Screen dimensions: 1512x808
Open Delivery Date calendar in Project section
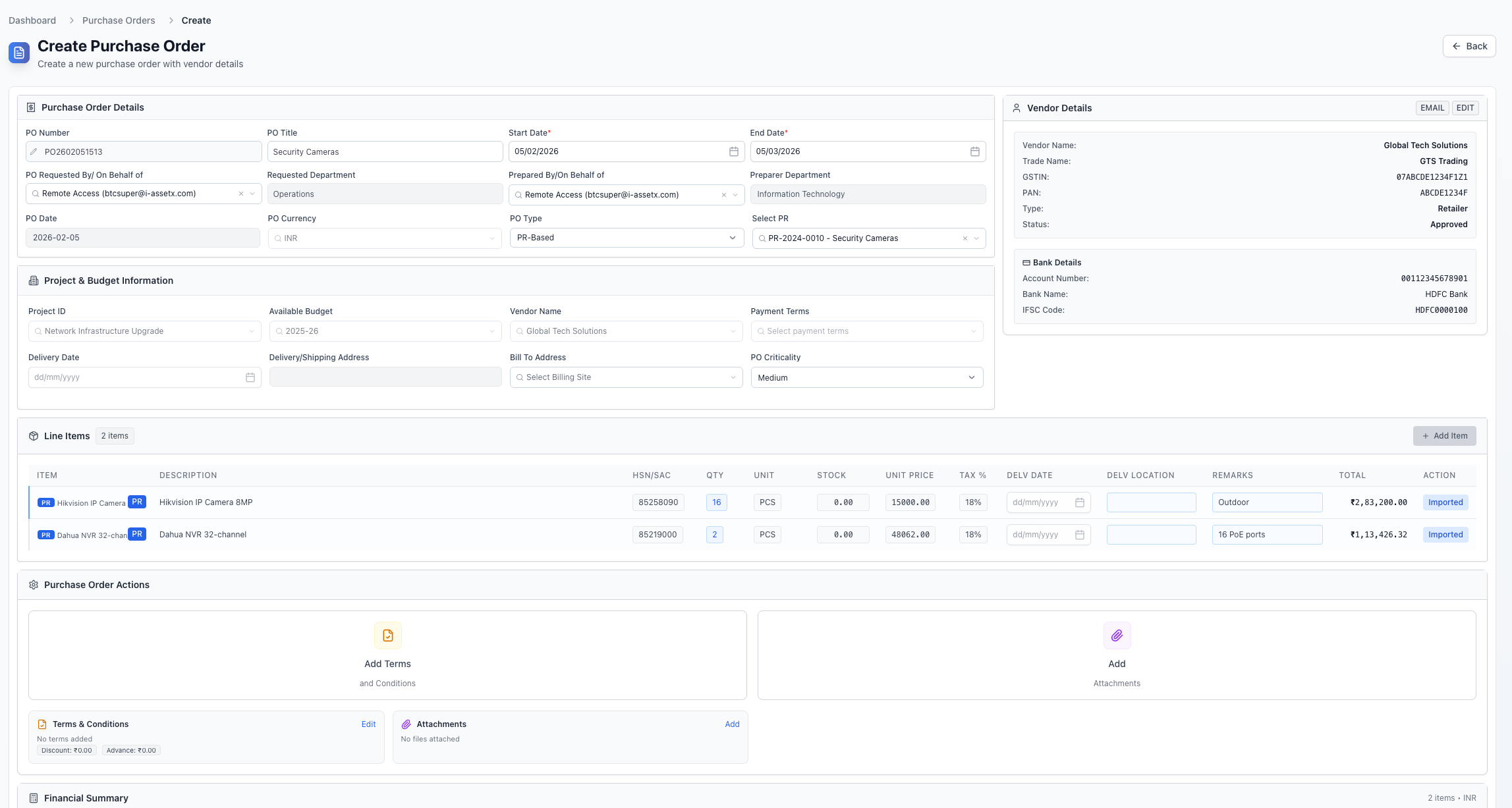click(250, 377)
